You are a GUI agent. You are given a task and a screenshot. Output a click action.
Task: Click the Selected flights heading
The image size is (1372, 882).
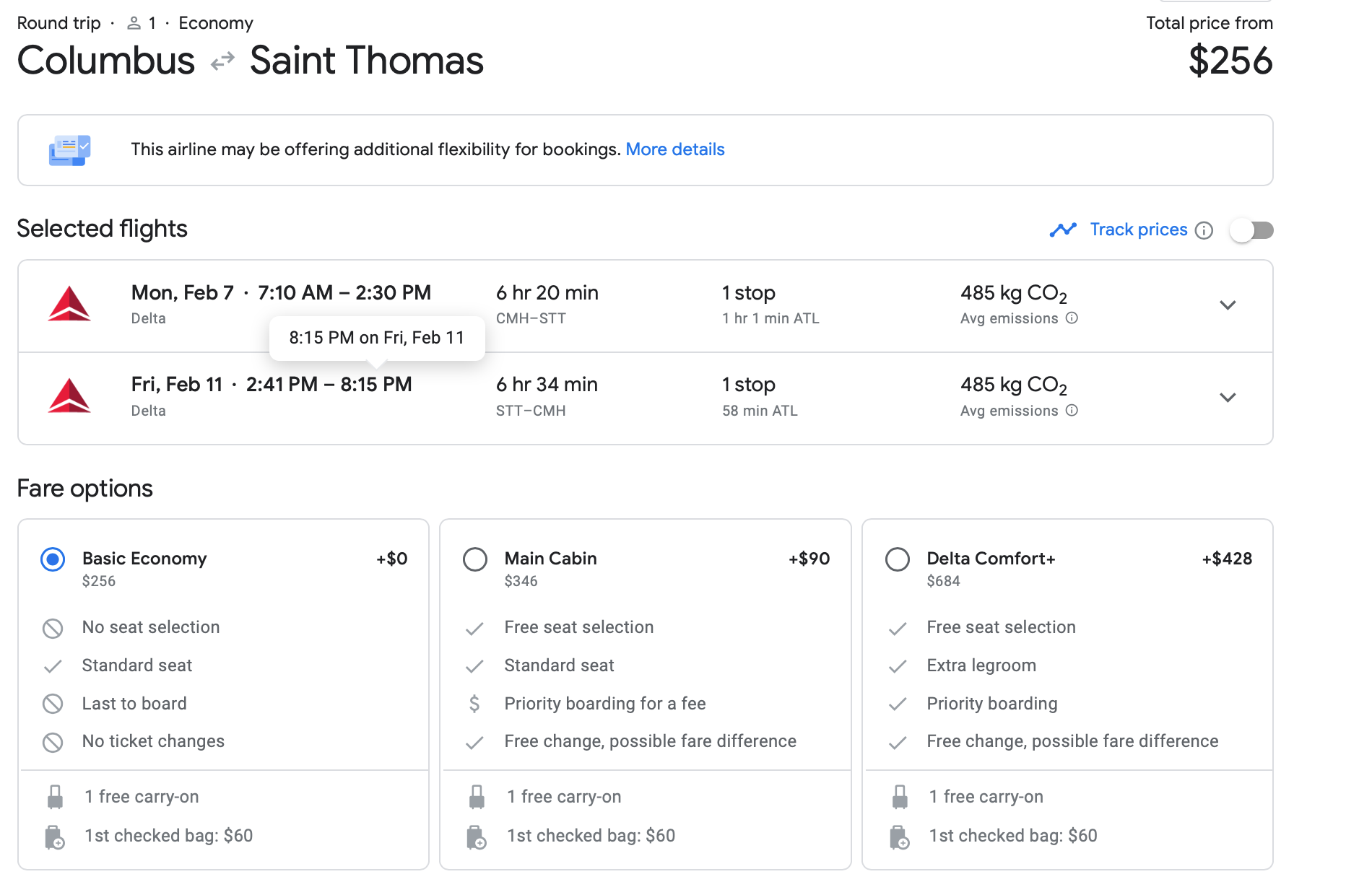coord(102,229)
